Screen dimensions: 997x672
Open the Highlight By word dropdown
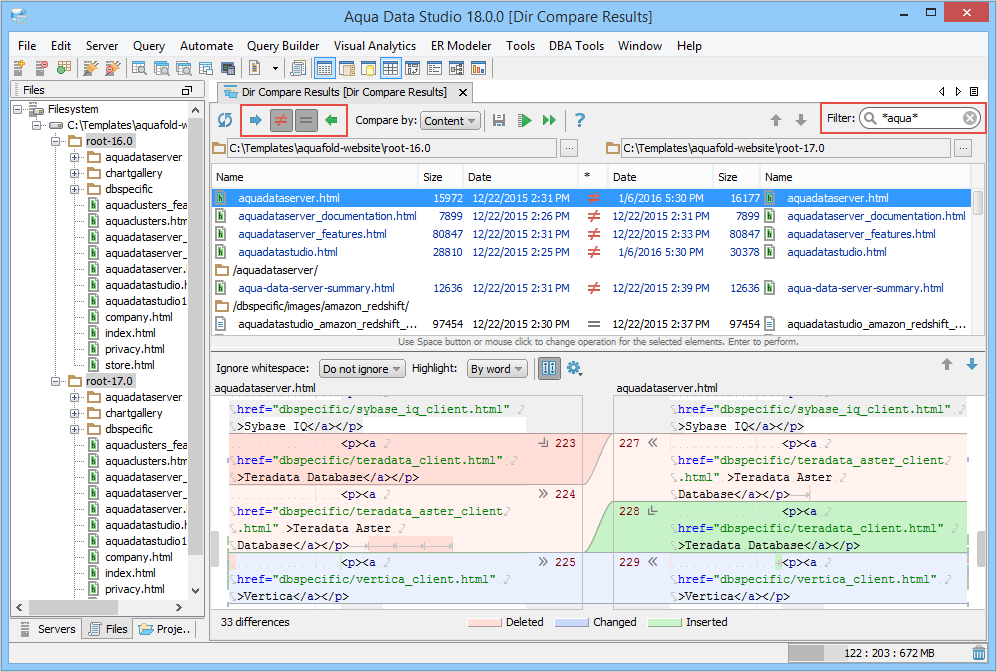pyautogui.click(x=497, y=369)
